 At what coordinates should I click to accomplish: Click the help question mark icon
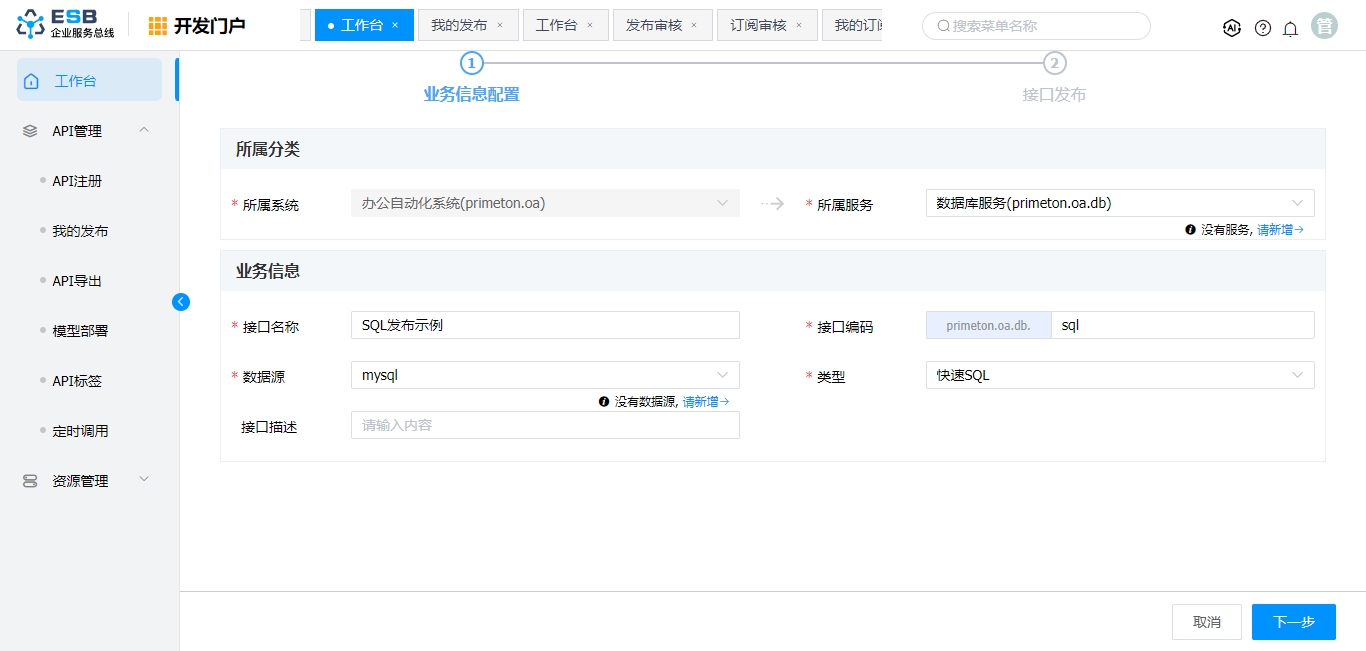coord(1263,28)
